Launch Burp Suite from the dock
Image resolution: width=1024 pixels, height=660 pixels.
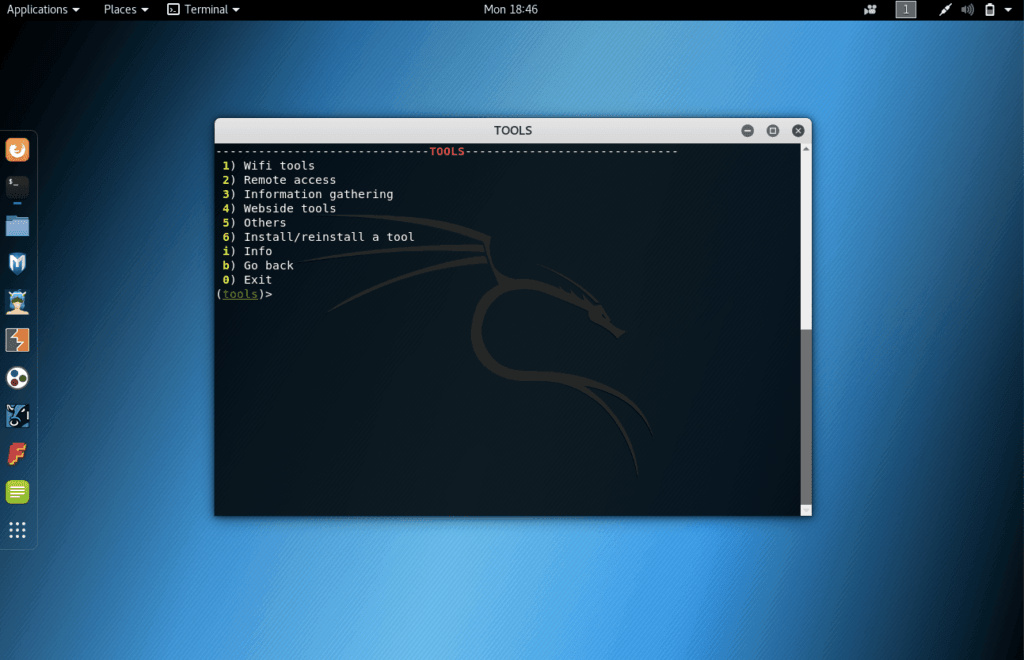pyautogui.click(x=18, y=340)
